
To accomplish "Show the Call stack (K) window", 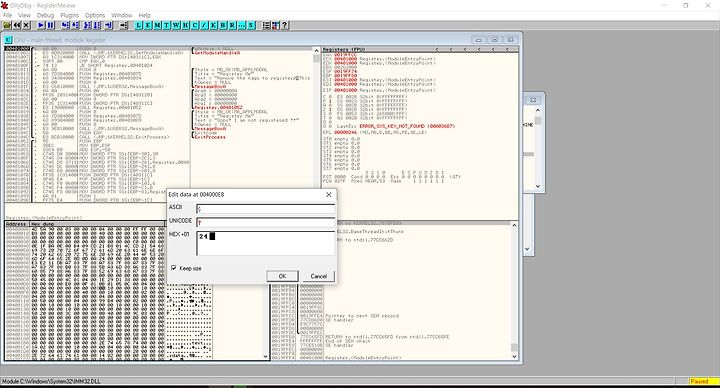I will tap(214, 25).
